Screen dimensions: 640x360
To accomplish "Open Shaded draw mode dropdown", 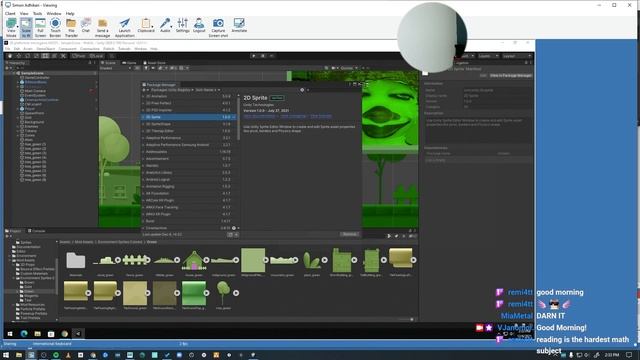I will (116, 68).
